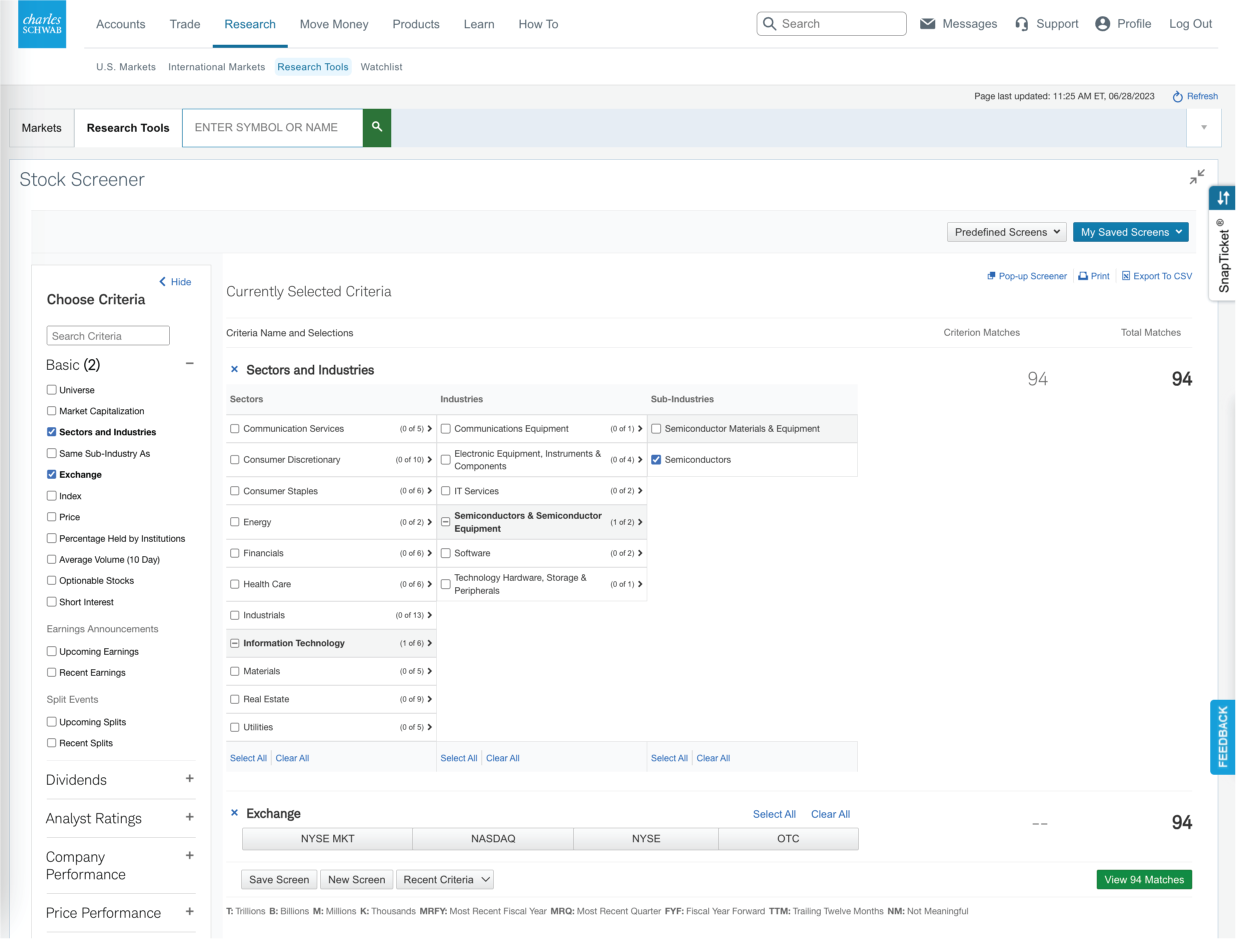Image resolution: width=1236 pixels, height=939 pixels.
Task: Click the magnifier icon in the Search box
Action: (x=769, y=24)
